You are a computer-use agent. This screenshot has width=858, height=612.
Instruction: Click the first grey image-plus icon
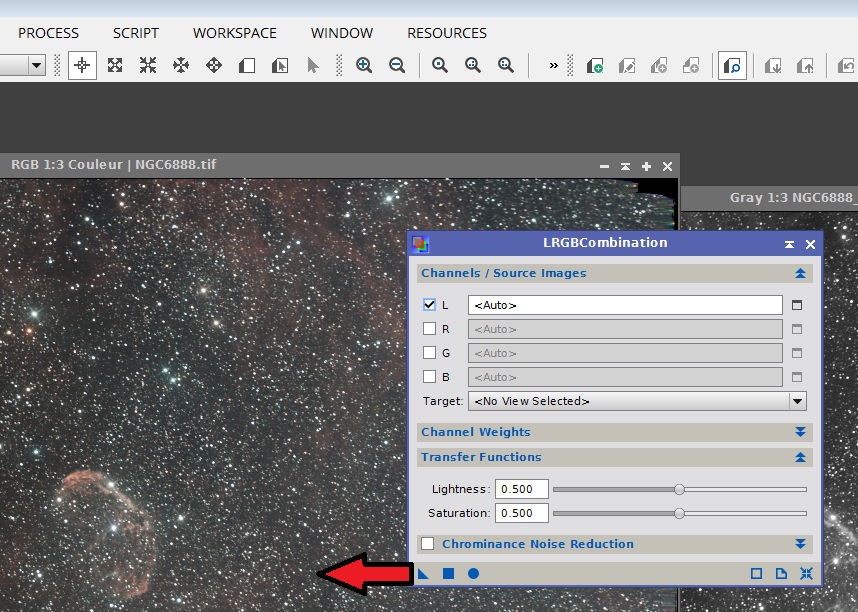coord(659,66)
